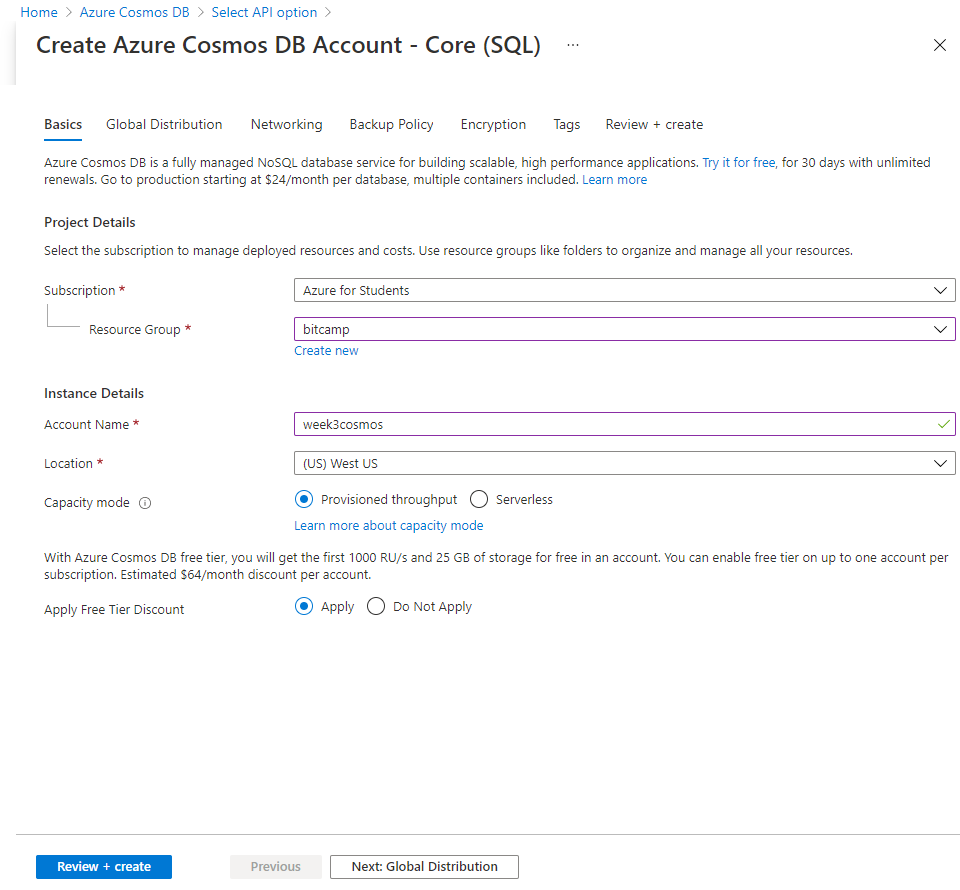
Task: Go to the Encryption tab
Action: pyautogui.click(x=493, y=124)
